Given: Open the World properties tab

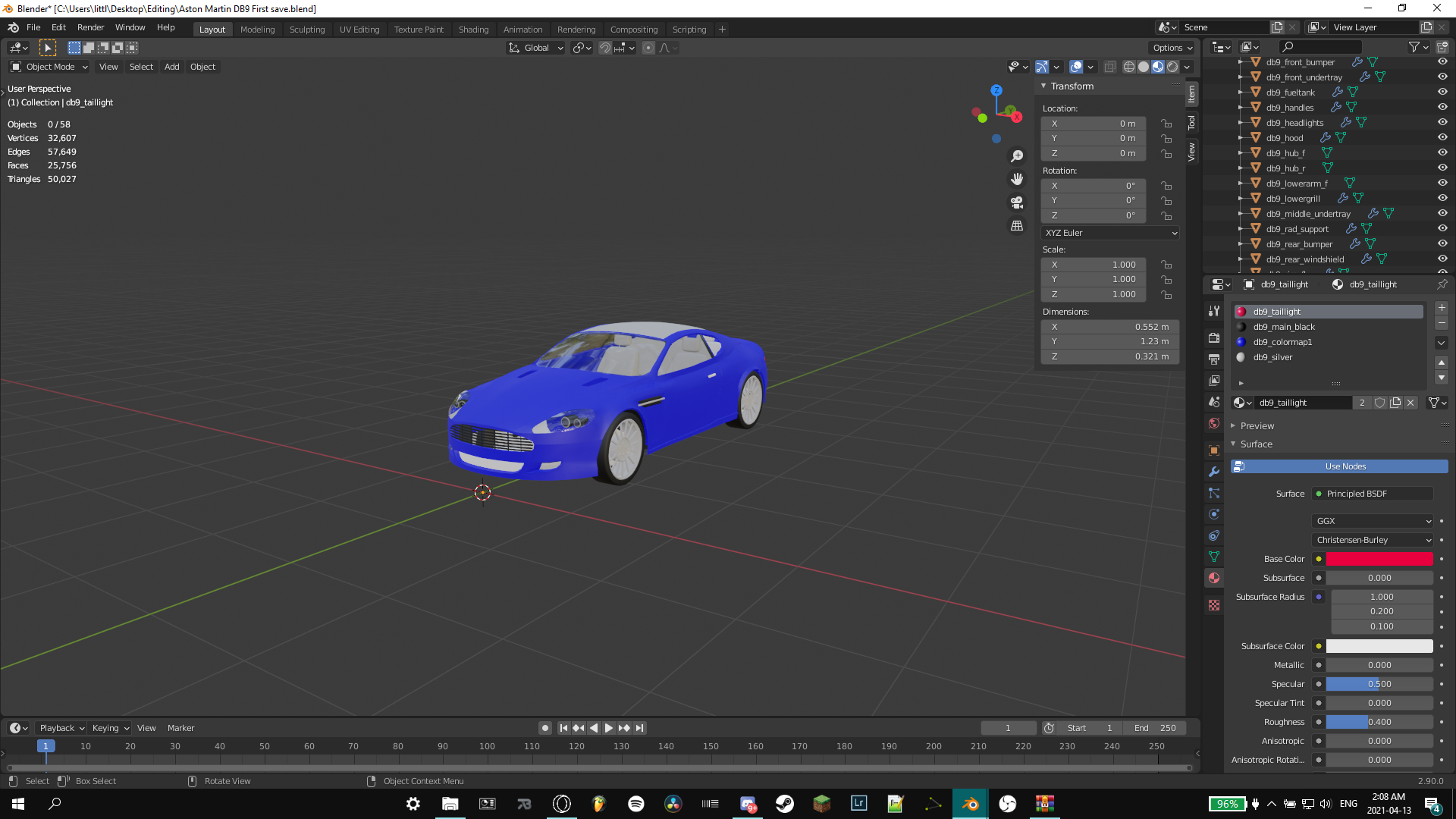Looking at the screenshot, I should 1214,423.
